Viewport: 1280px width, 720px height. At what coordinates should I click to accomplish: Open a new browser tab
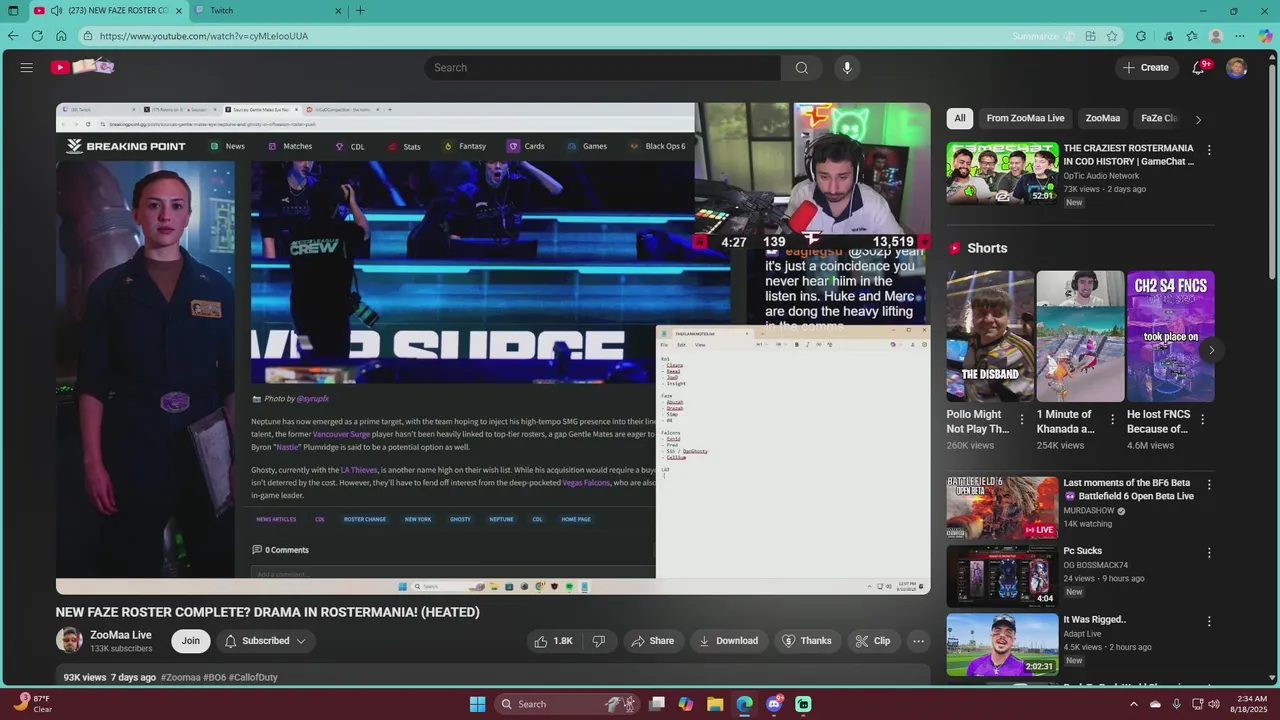click(x=360, y=11)
